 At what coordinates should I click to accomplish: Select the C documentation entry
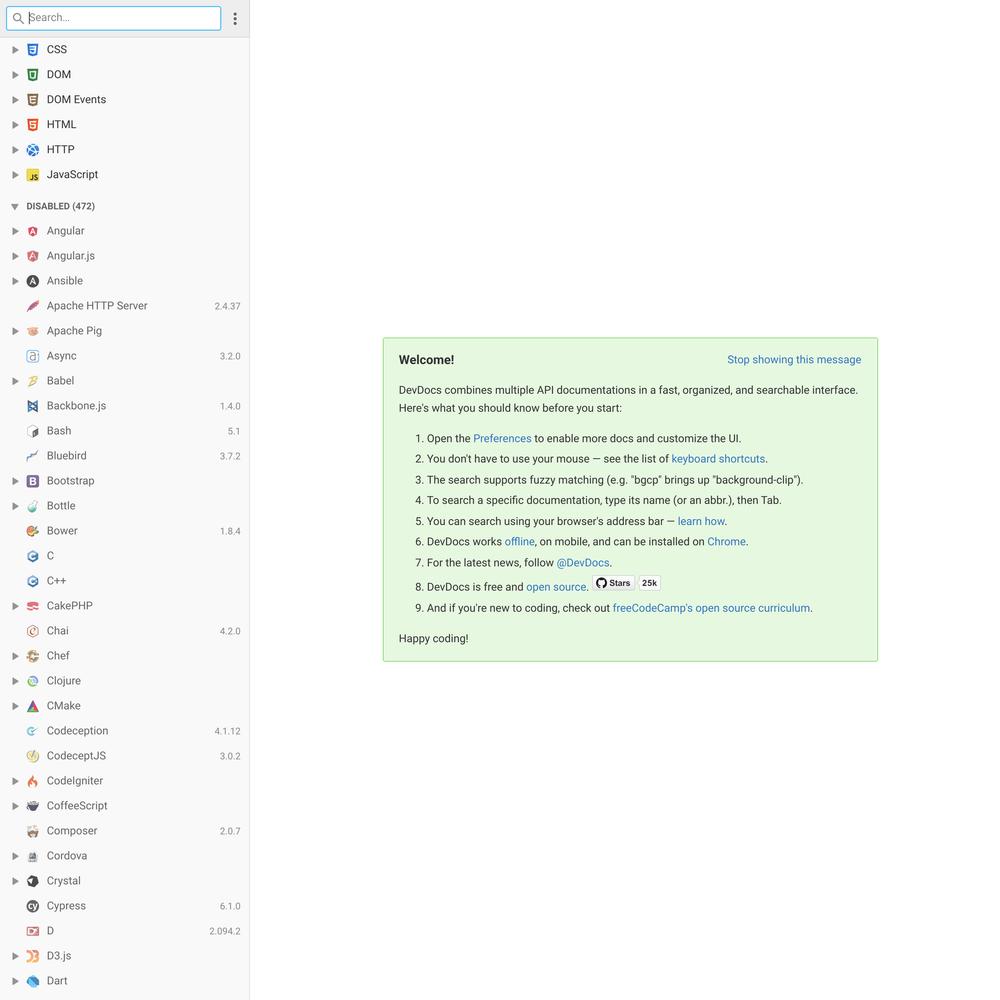click(x=125, y=556)
